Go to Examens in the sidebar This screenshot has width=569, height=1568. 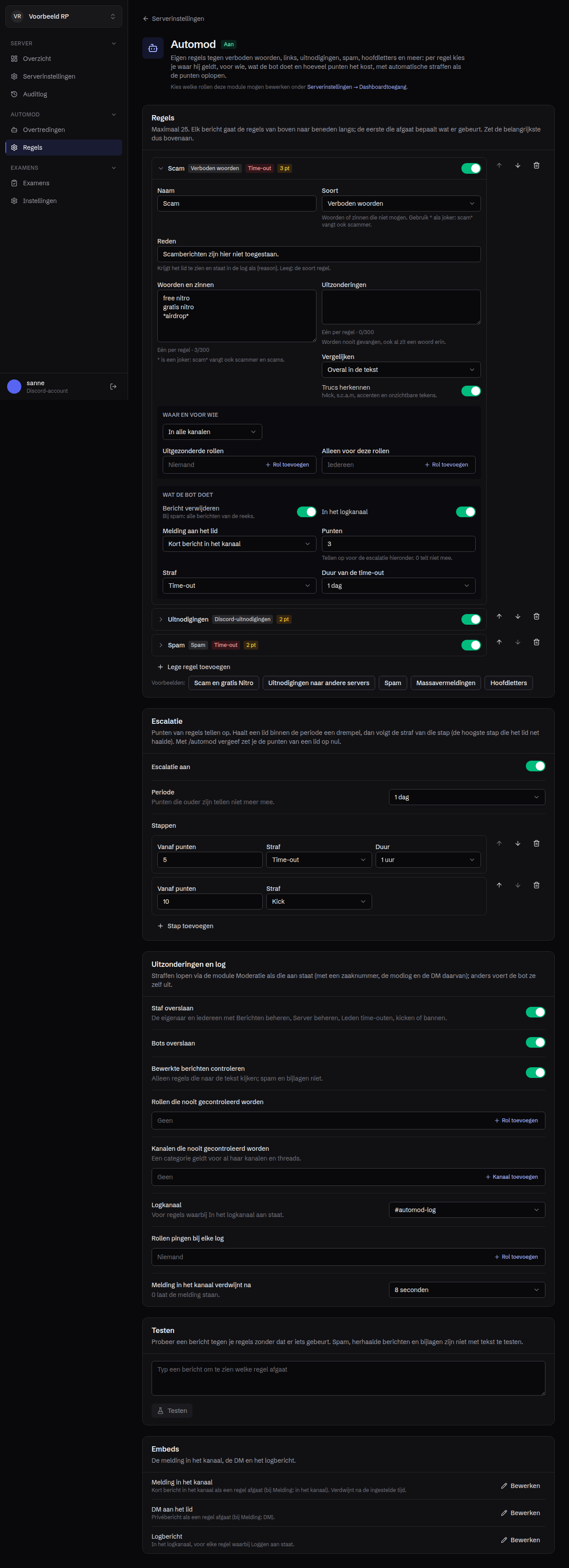click(x=64, y=183)
